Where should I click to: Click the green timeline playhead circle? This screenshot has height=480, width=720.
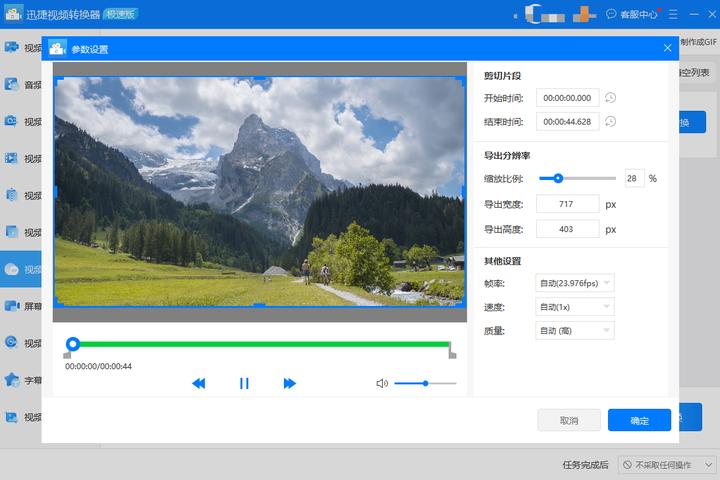click(x=73, y=344)
